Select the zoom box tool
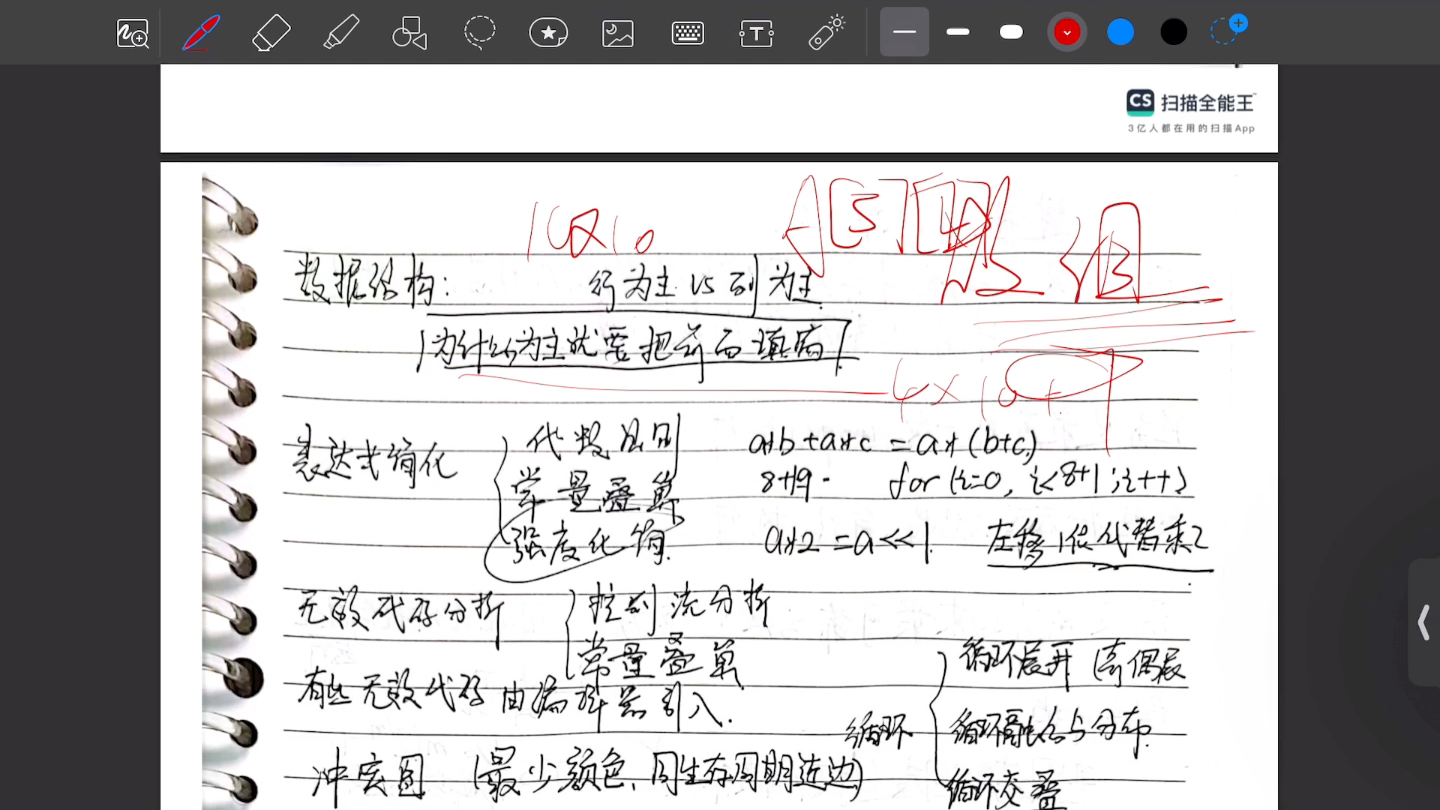The height and width of the screenshot is (810, 1440). pos(133,33)
